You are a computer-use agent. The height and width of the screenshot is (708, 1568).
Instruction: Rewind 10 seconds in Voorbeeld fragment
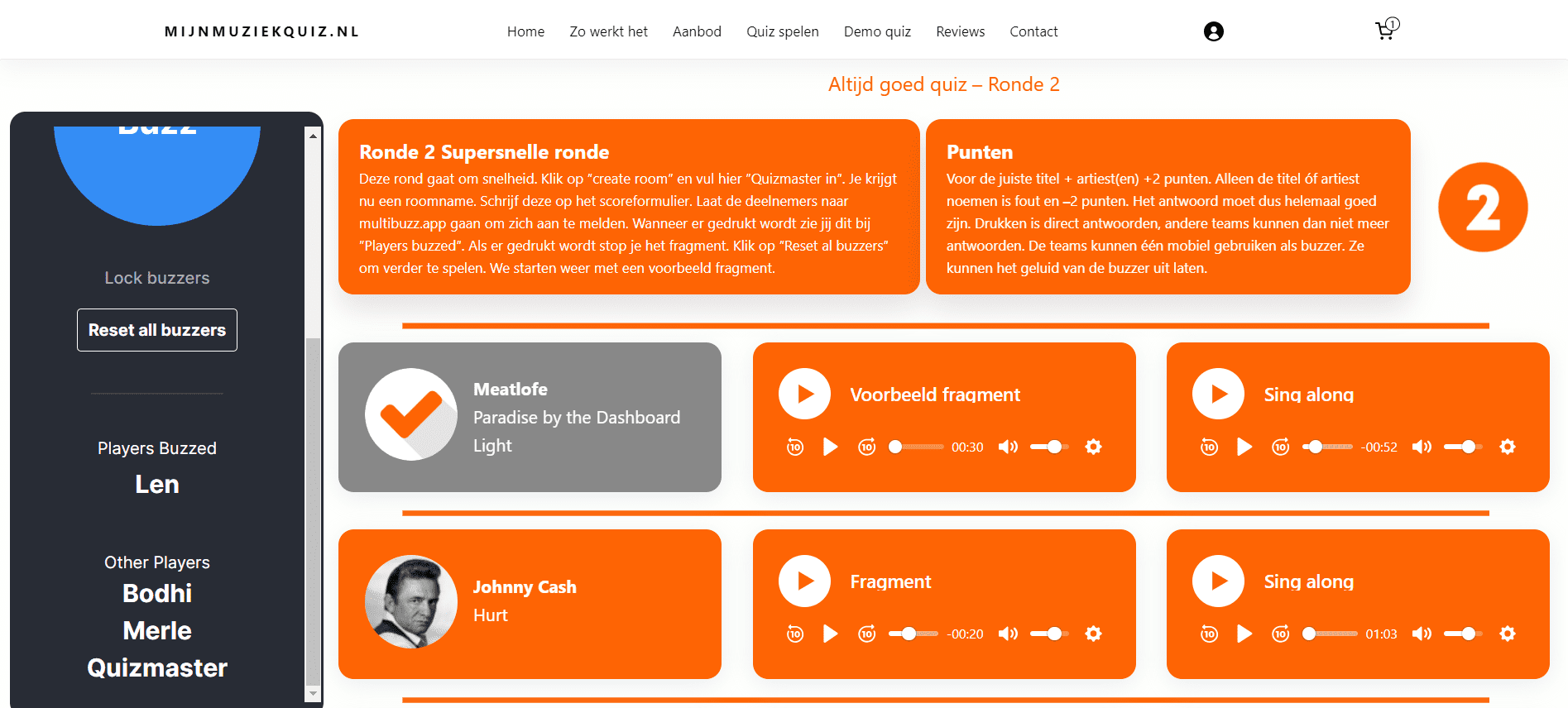[x=795, y=447]
